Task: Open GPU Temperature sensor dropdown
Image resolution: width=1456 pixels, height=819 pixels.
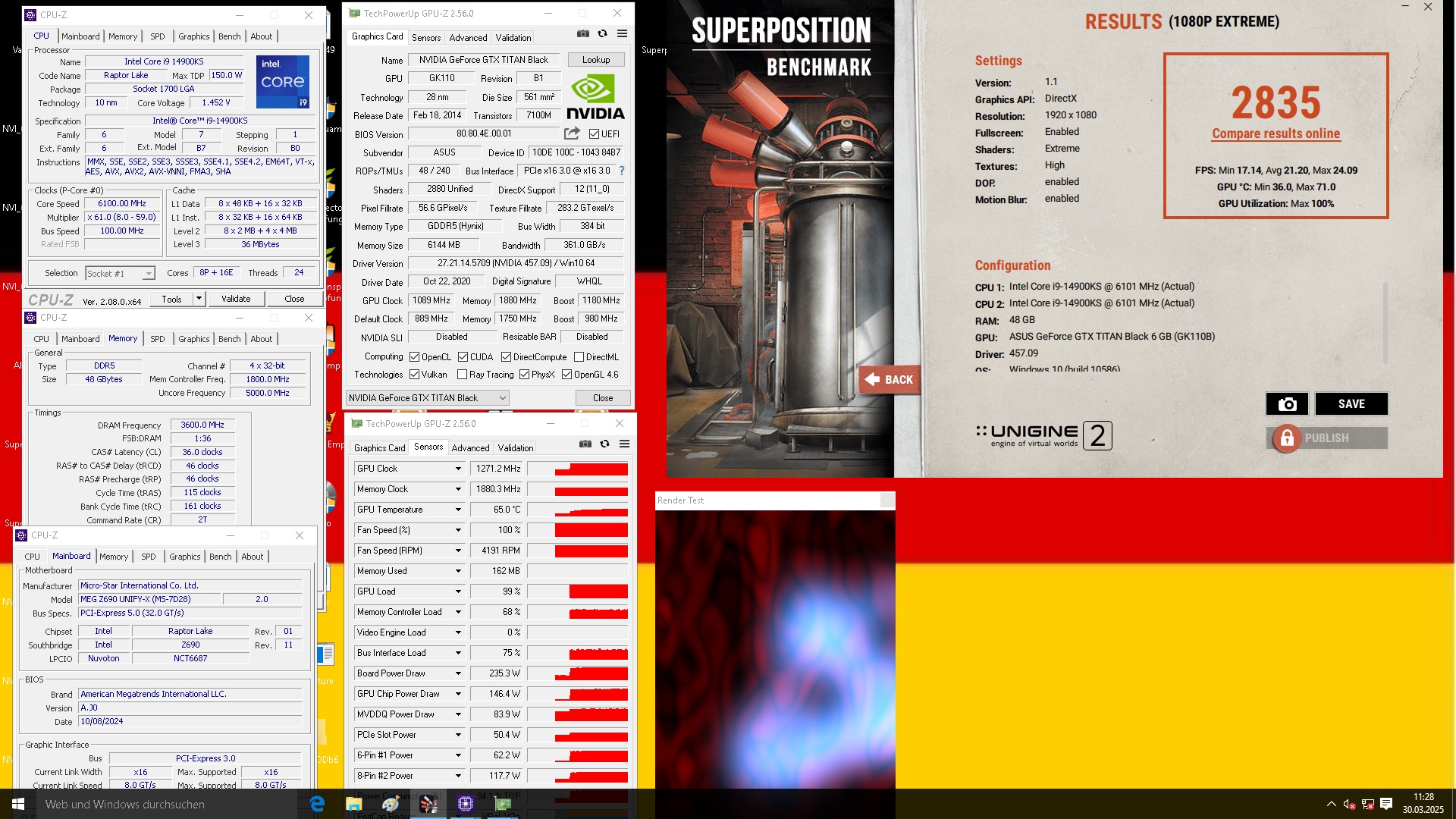Action: 458,510
